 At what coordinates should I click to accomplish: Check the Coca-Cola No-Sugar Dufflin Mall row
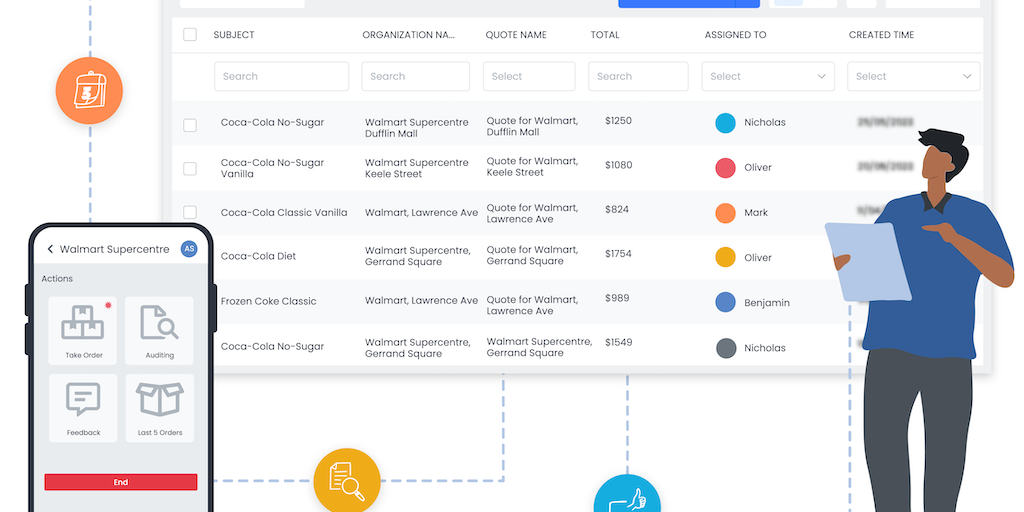click(x=190, y=125)
